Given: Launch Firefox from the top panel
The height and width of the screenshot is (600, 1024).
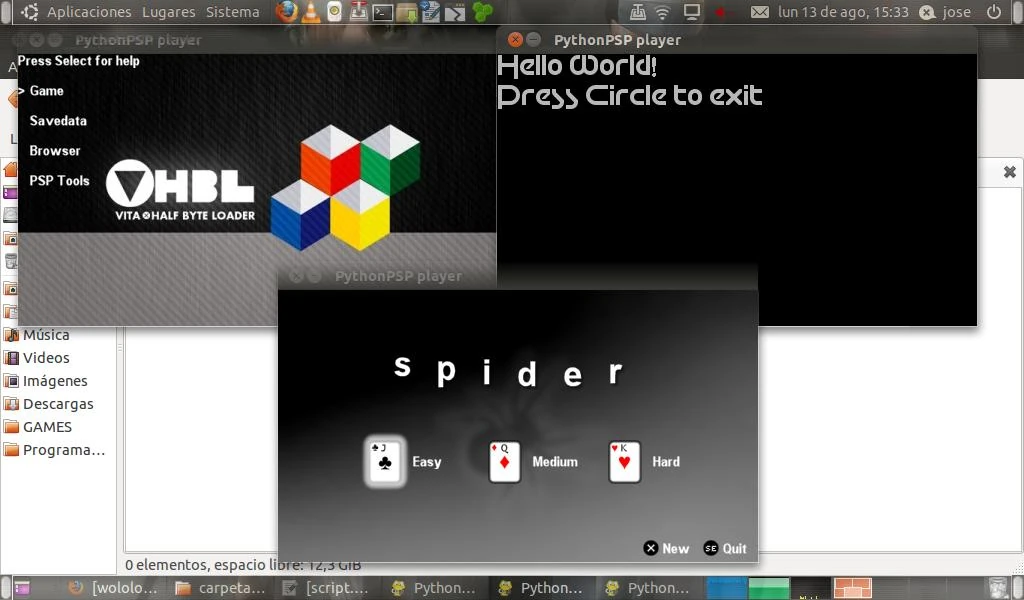Looking at the screenshot, I should pos(286,12).
